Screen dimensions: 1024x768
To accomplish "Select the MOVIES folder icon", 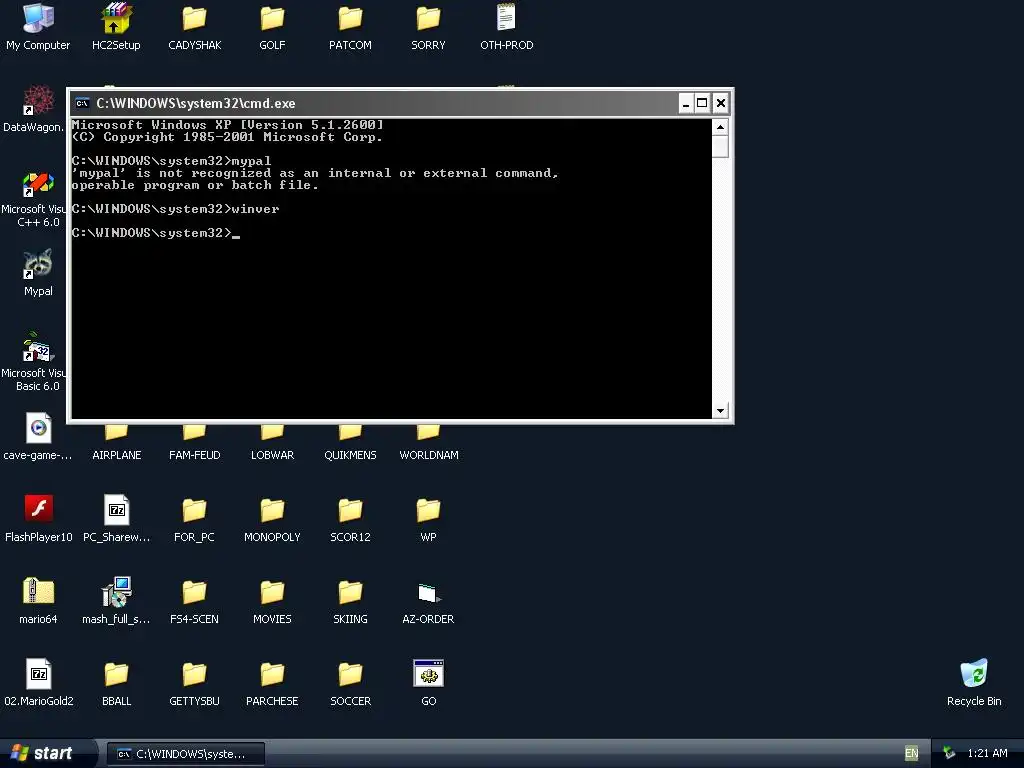I will pos(272,593).
